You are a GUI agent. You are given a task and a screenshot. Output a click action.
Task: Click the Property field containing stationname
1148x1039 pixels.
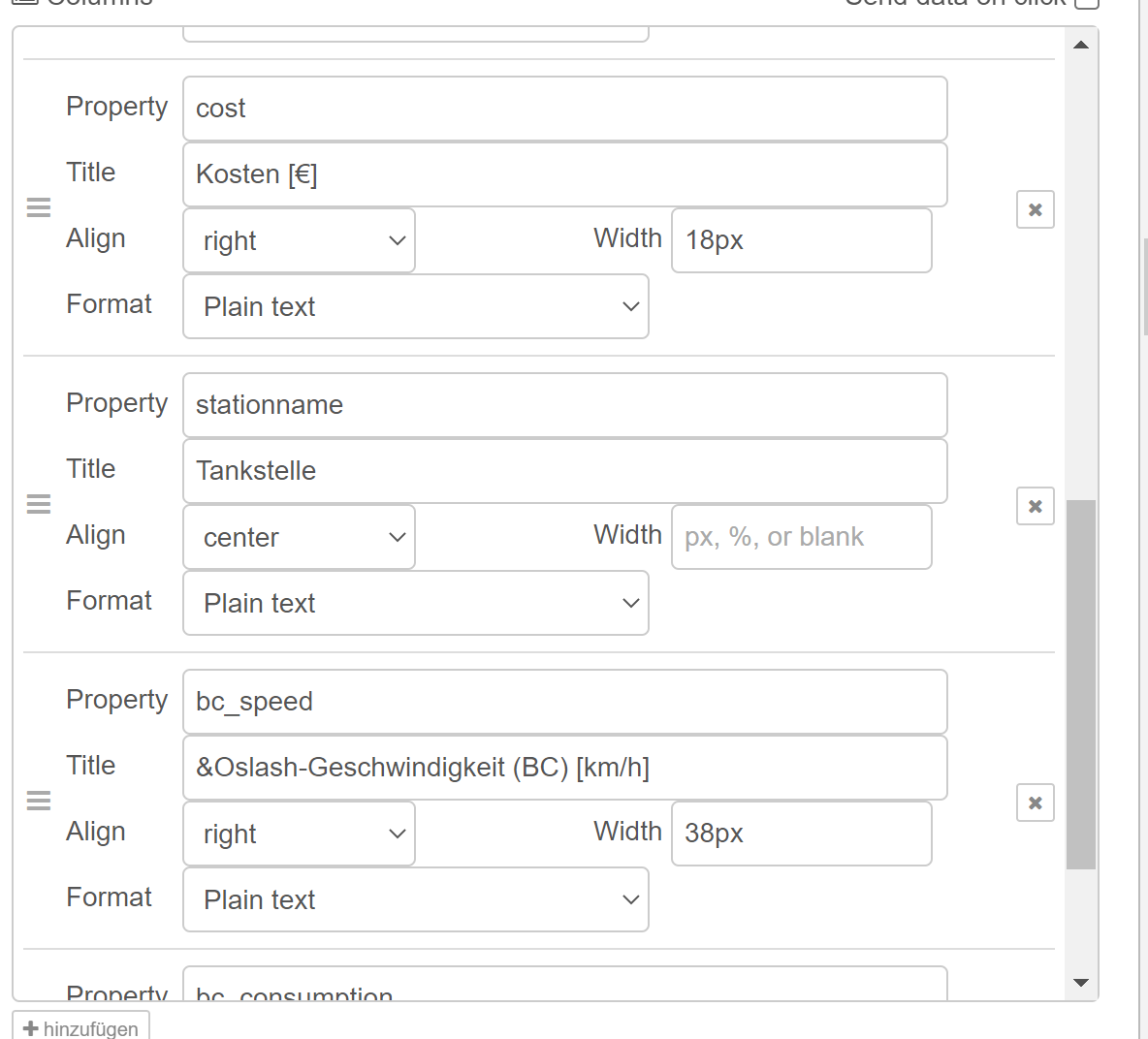(564, 405)
